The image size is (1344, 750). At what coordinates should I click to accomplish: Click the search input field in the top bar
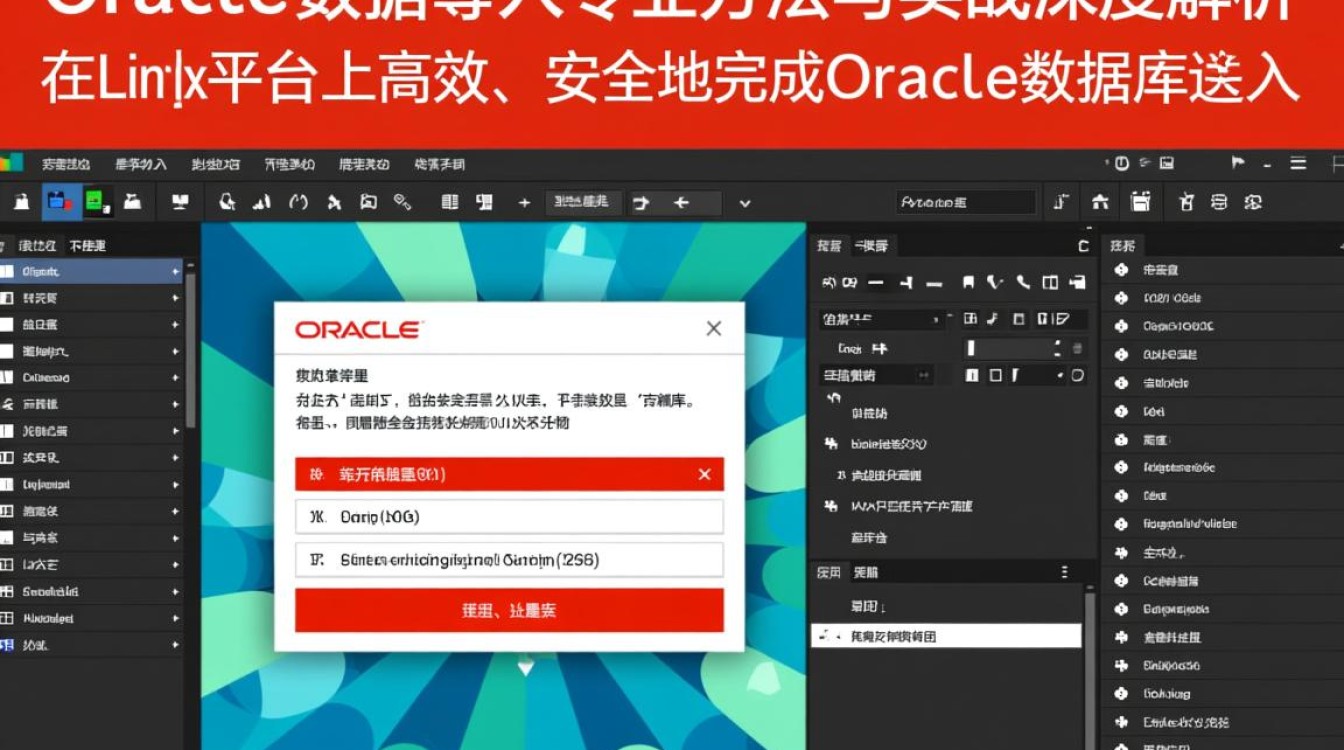pos(965,202)
